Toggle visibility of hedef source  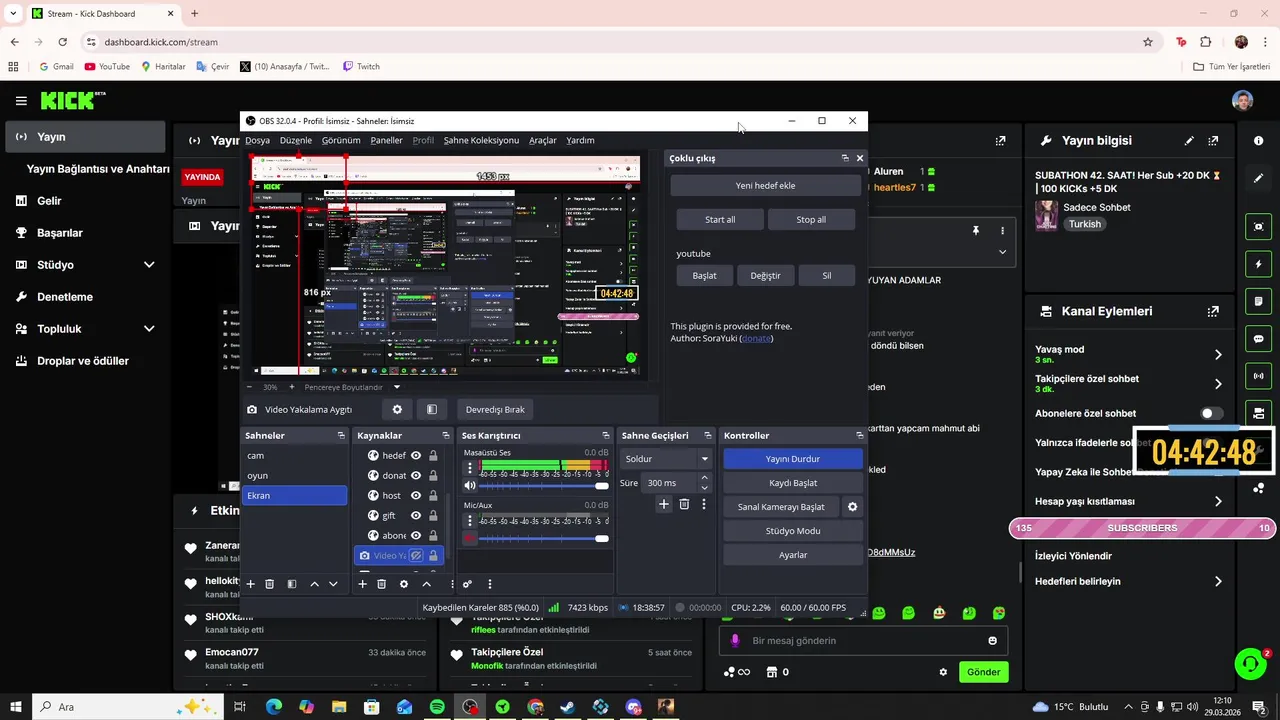pos(416,456)
